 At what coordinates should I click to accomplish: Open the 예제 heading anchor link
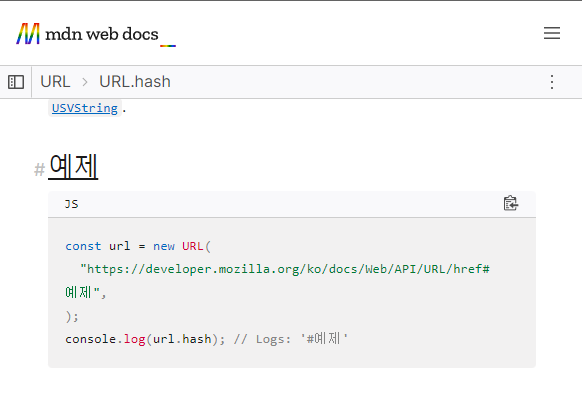coord(73,166)
